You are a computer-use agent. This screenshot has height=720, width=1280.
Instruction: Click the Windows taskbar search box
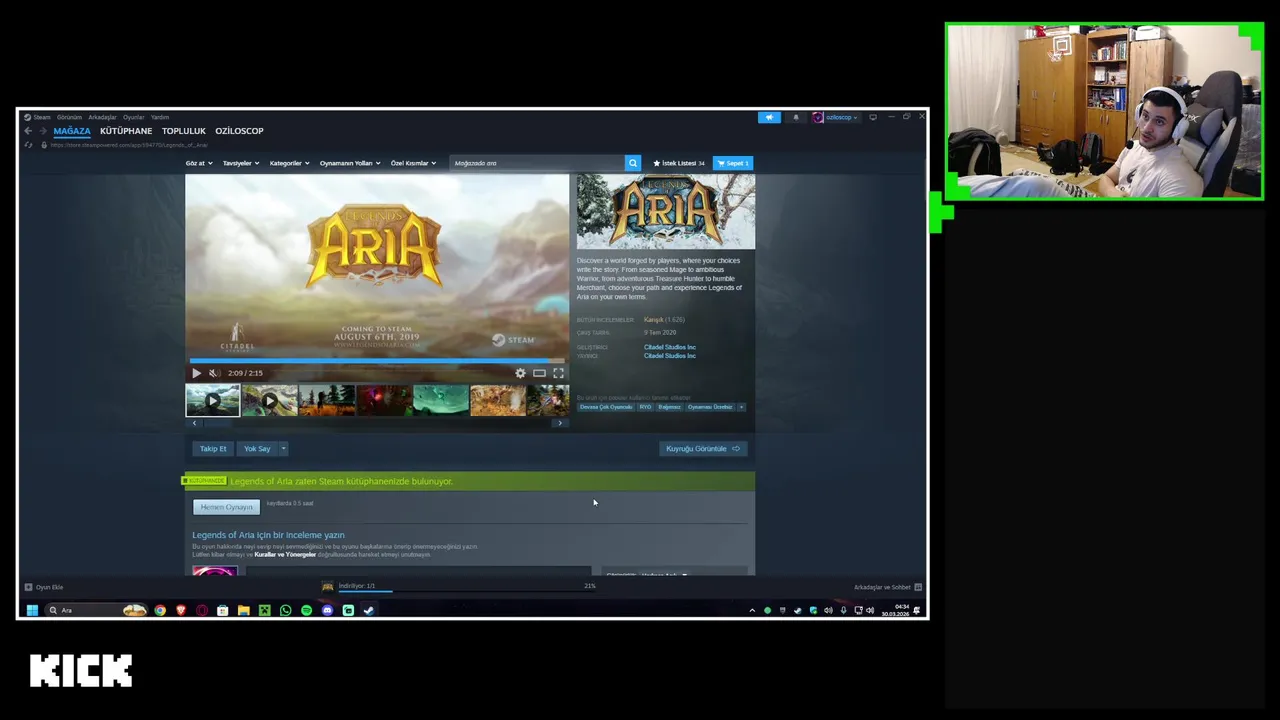tap(97, 610)
